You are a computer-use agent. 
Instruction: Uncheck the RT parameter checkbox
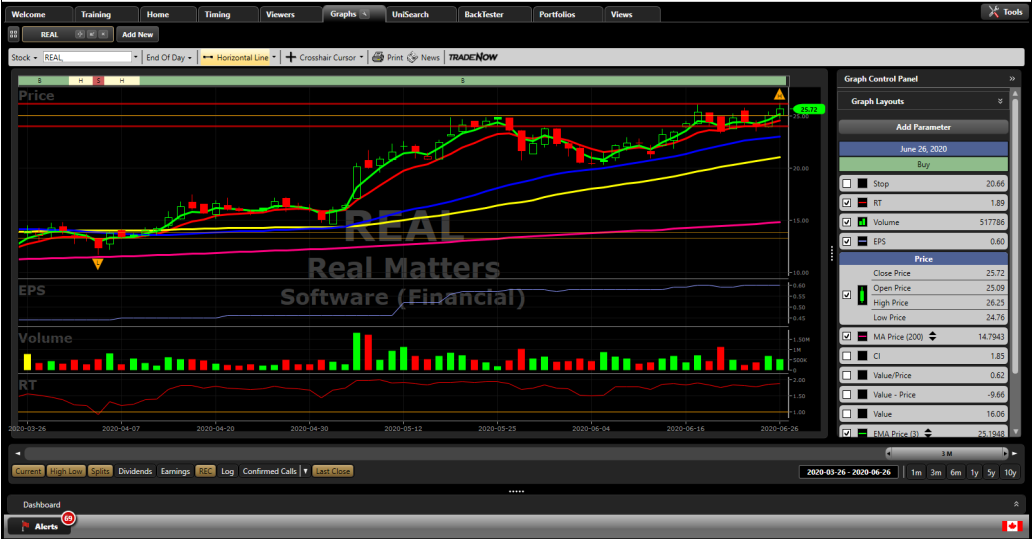846,203
